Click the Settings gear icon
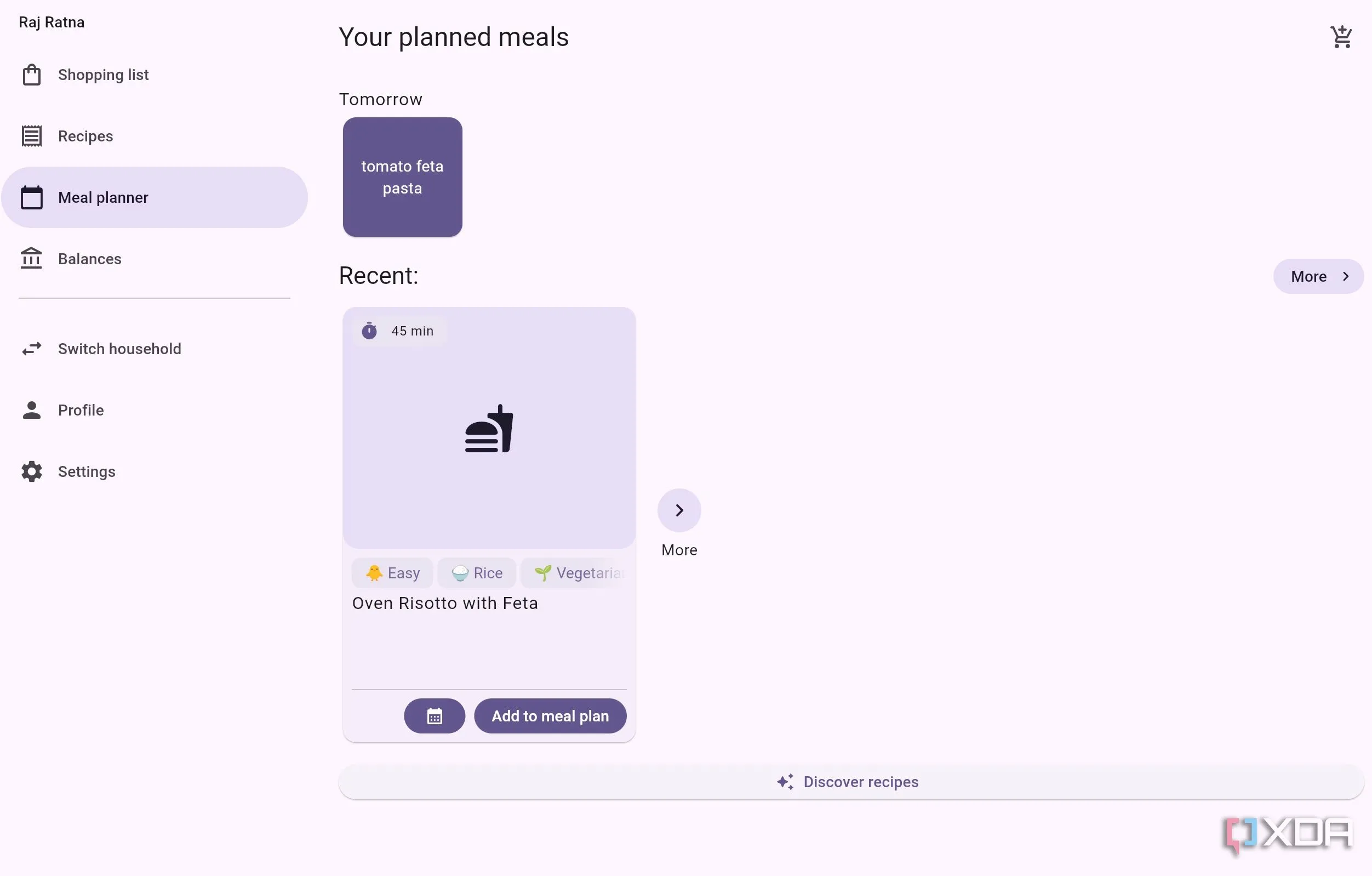The image size is (1372, 876). pyautogui.click(x=32, y=472)
